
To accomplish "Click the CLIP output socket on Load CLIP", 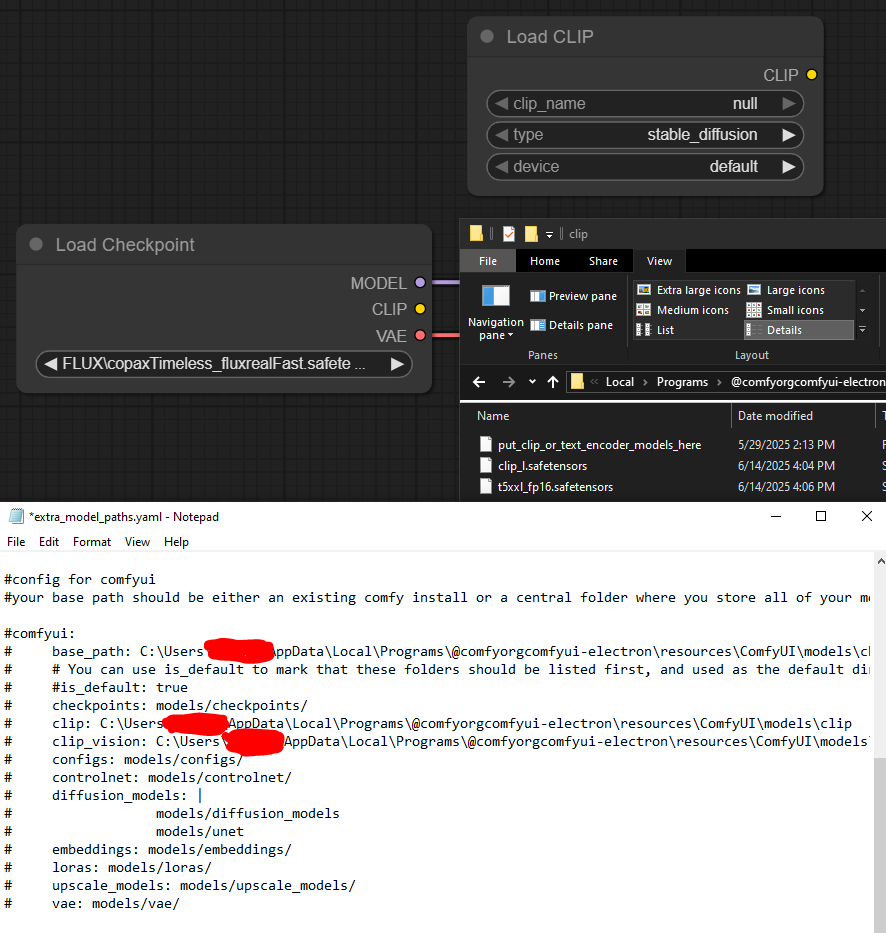I will point(812,75).
